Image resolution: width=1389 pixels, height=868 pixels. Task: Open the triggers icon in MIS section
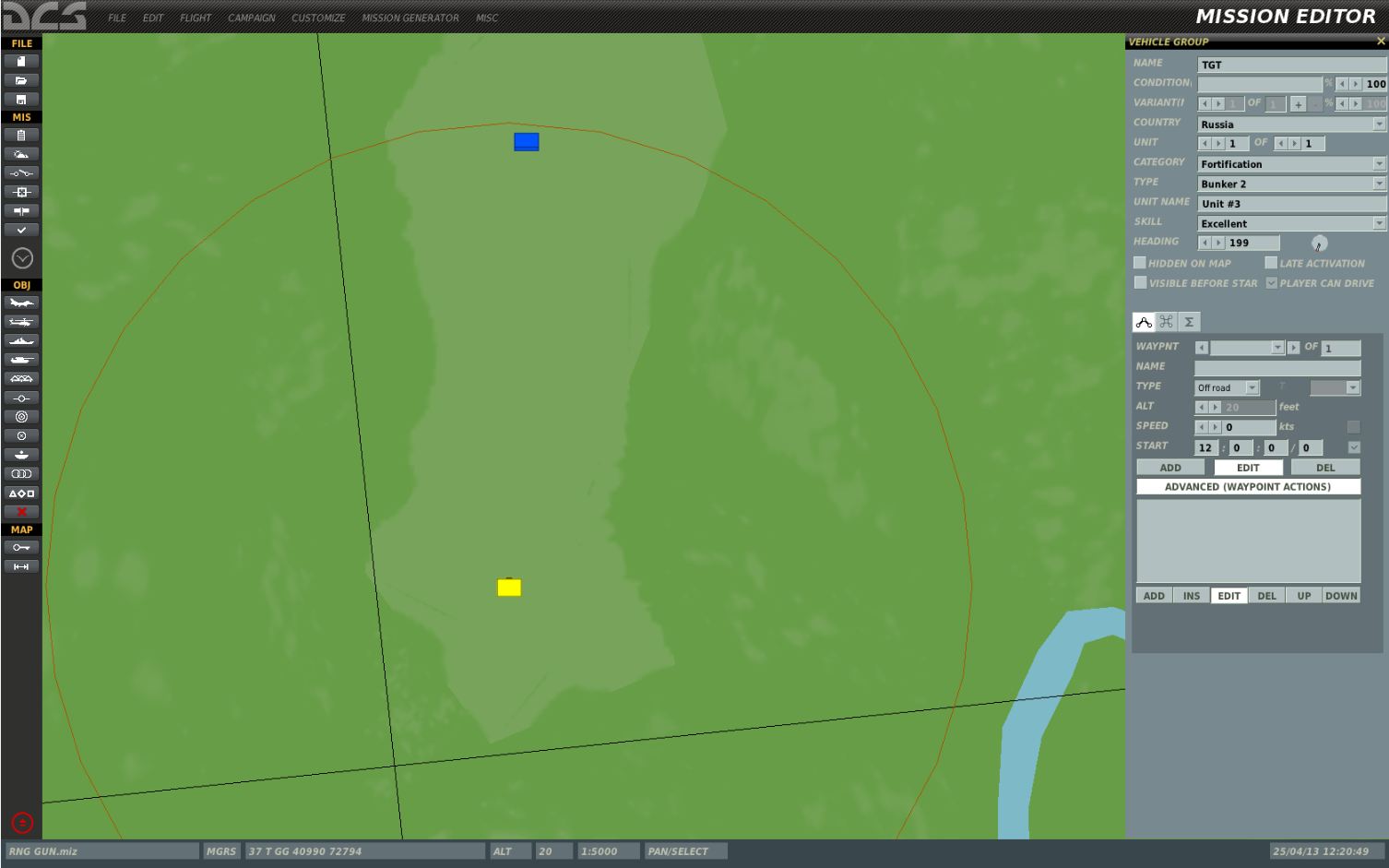[x=21, y=173]
